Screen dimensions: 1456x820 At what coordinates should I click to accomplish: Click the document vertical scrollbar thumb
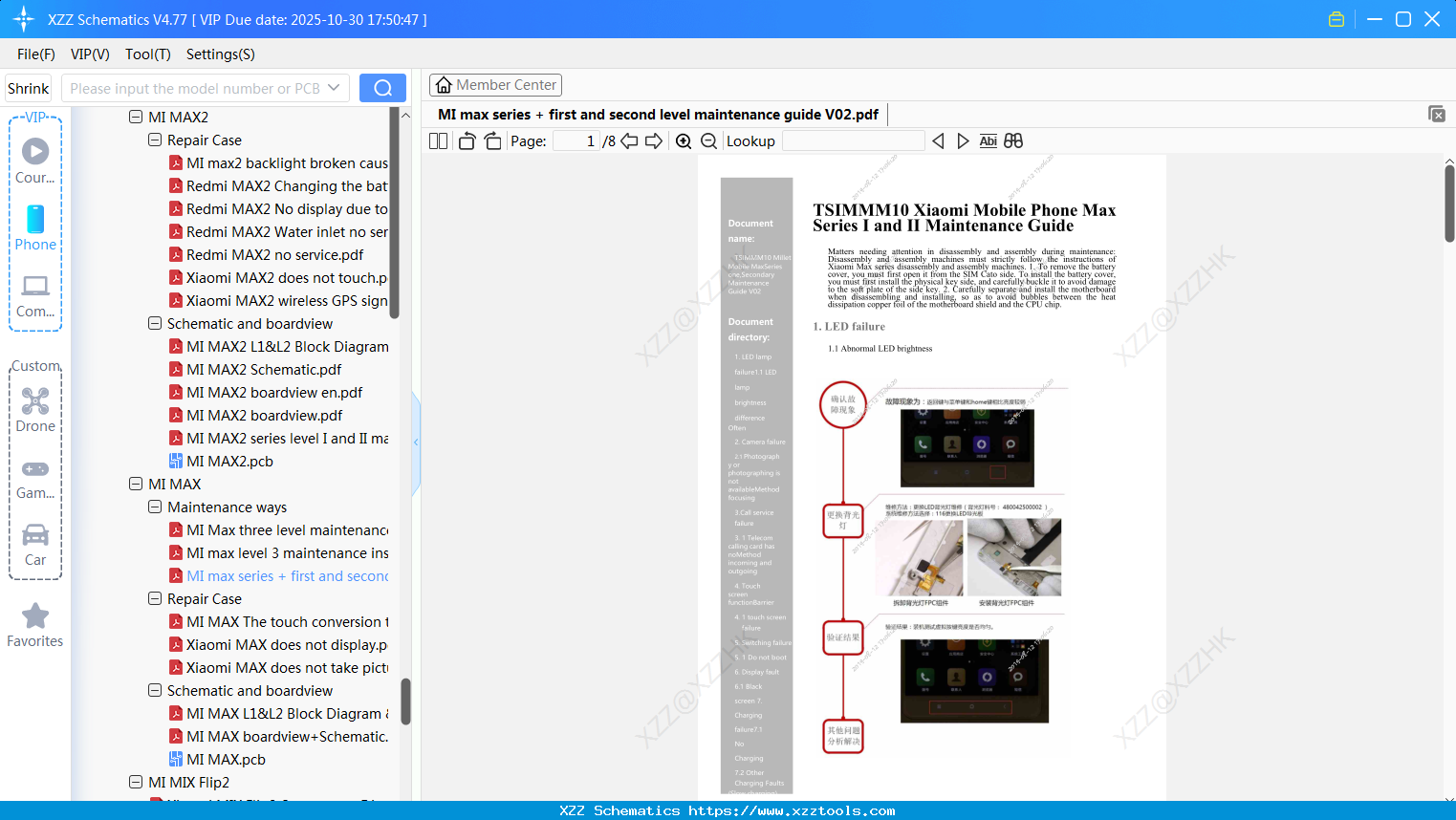(x=1449, y=203)
